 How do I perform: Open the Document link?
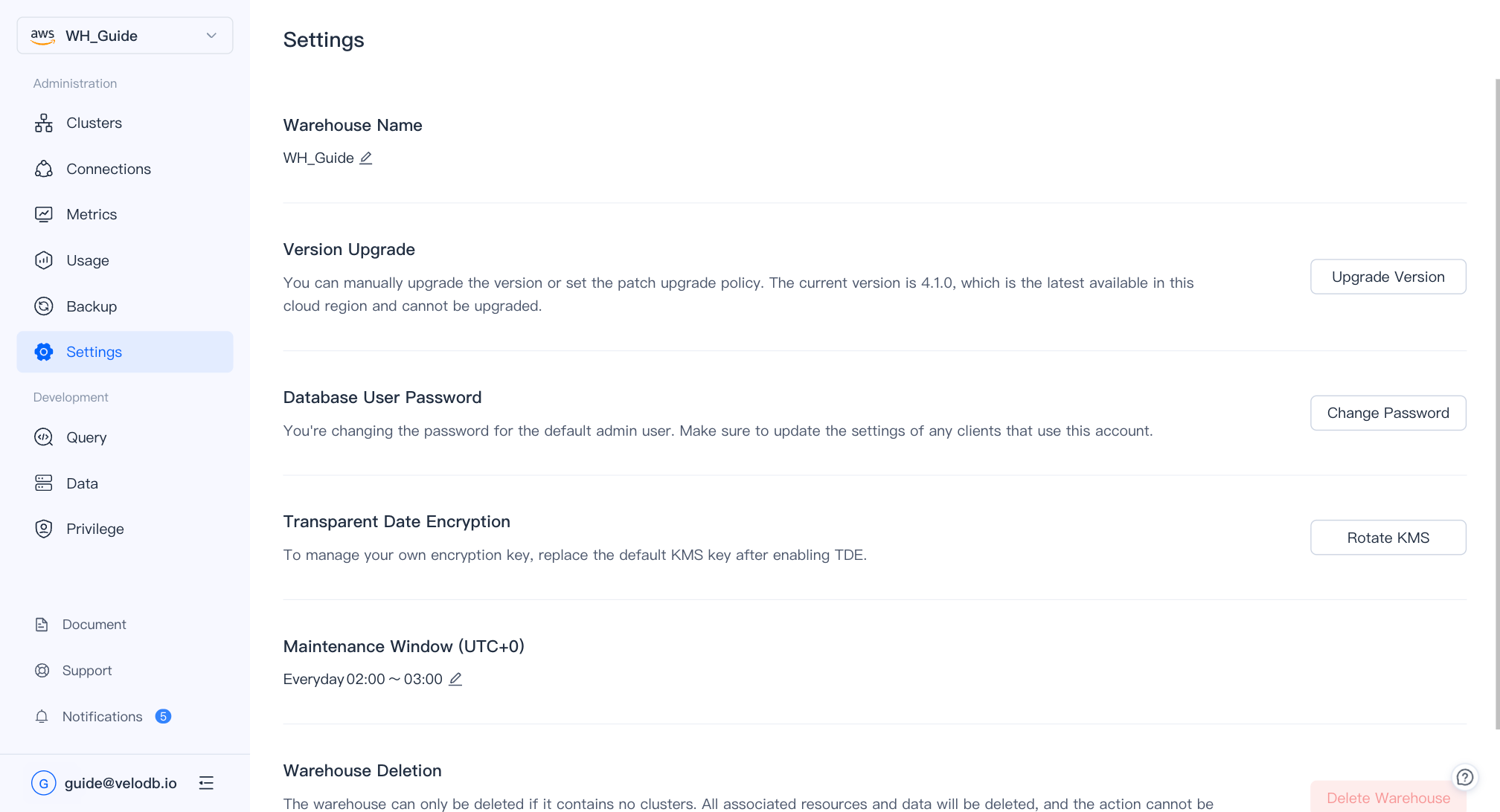(x=94, y=625)
